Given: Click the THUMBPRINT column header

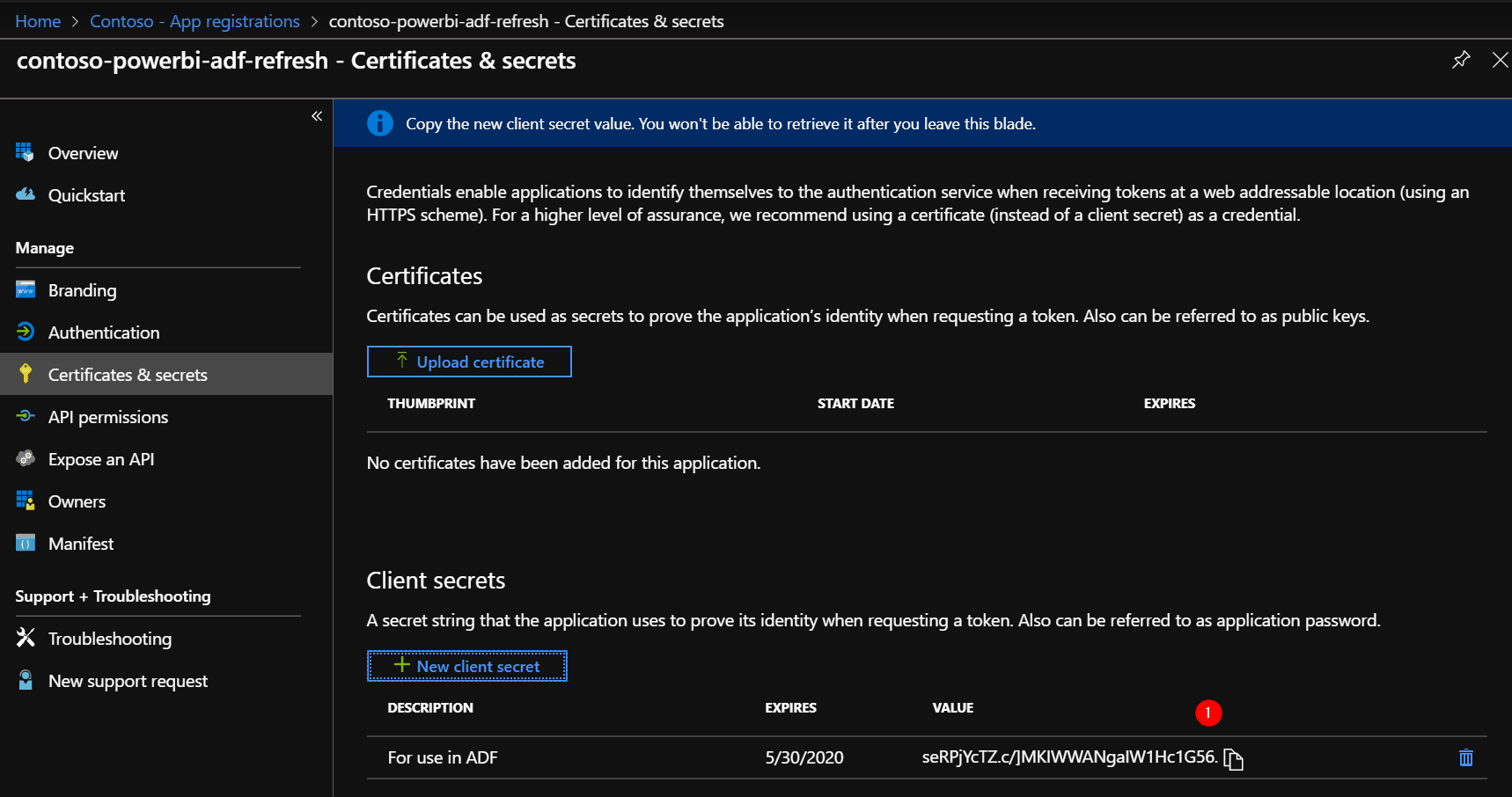Looking at the screenshot, I should click(x=431, y=403).
